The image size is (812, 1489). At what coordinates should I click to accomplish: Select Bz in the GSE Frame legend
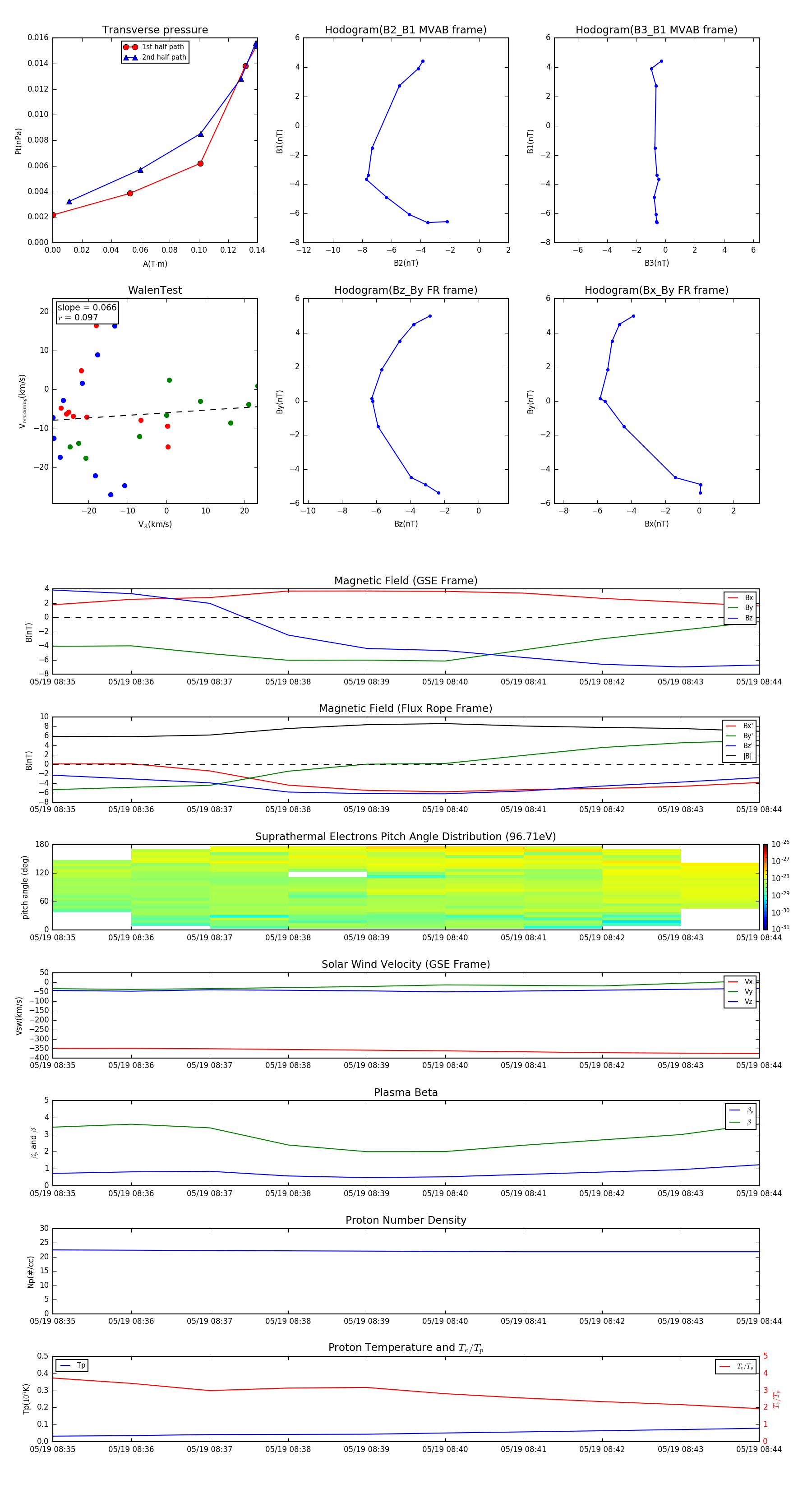point(740,618)
